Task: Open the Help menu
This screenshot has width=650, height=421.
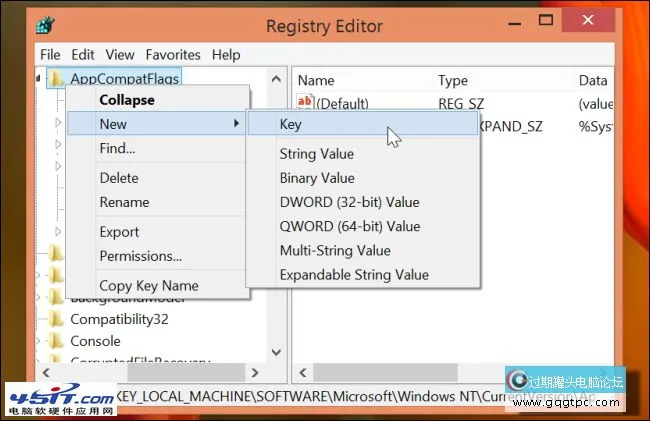Action: (x=226, y=54)
